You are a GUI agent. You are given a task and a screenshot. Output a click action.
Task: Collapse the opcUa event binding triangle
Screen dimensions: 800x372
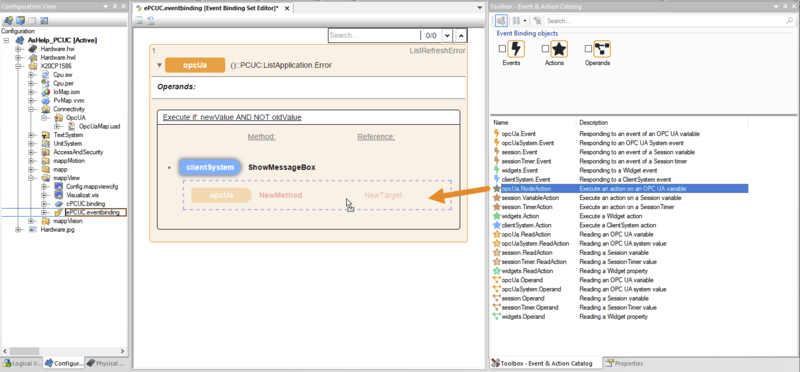tap(160, 65)
